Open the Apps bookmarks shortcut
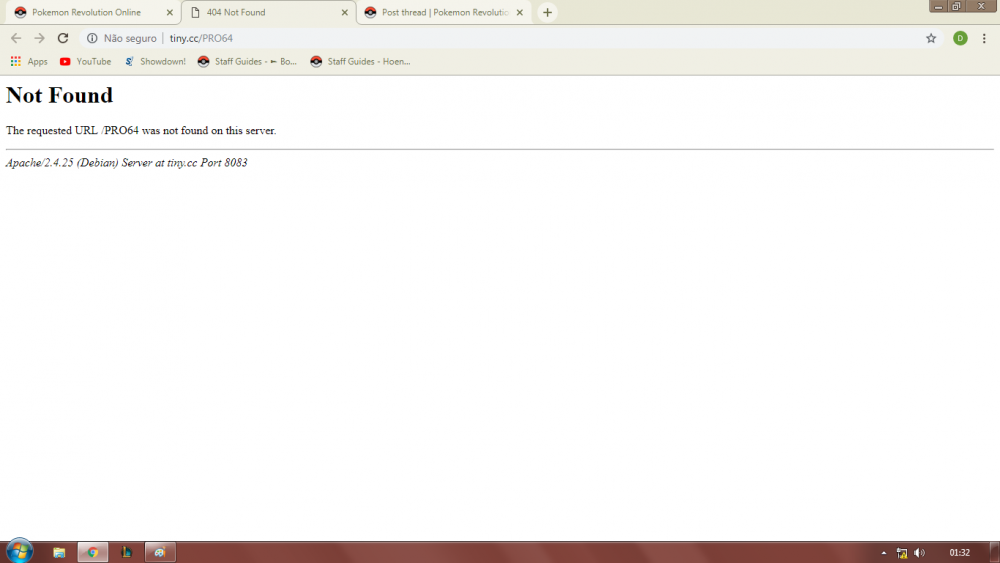 (29, 61)
